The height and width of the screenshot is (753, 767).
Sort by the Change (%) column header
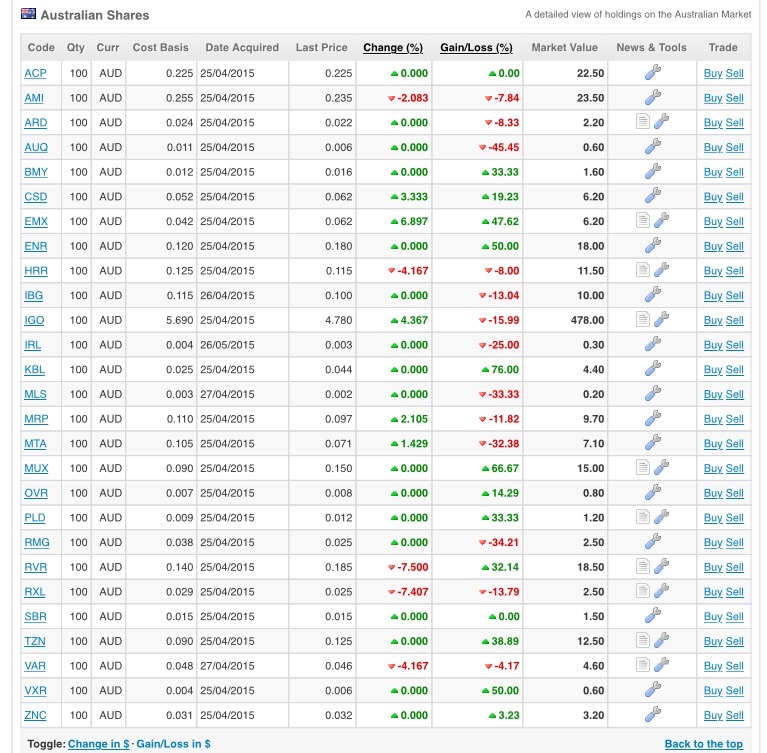393,47
